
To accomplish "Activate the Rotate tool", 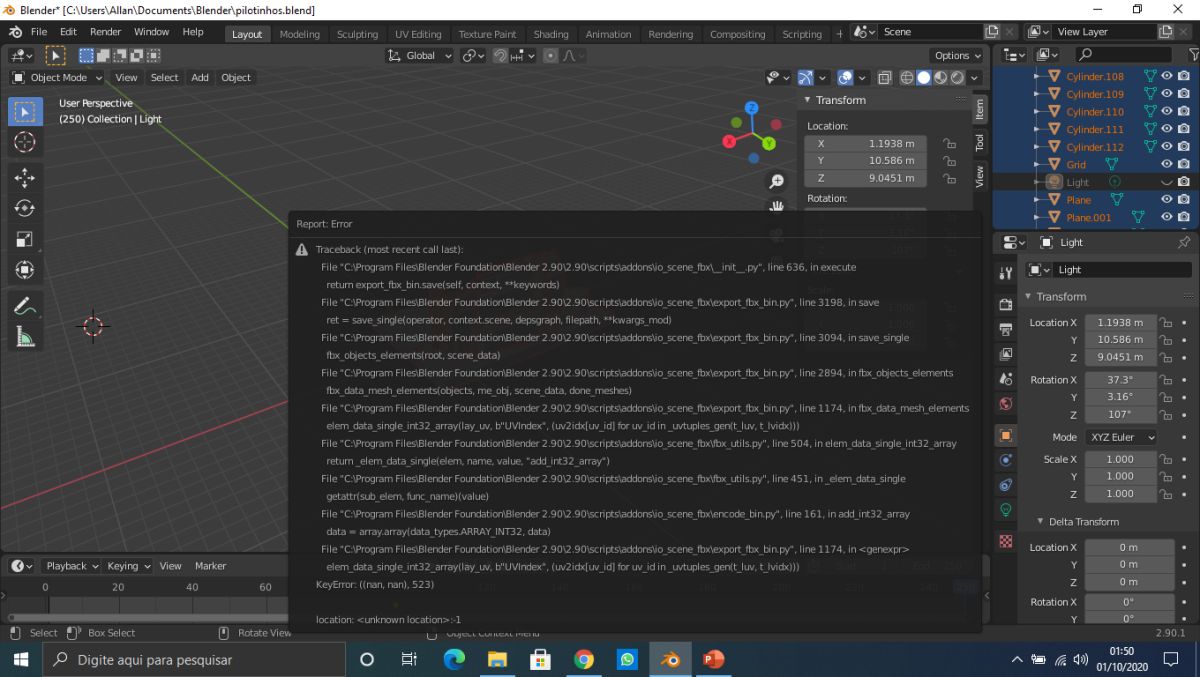I will click(26, 208).
